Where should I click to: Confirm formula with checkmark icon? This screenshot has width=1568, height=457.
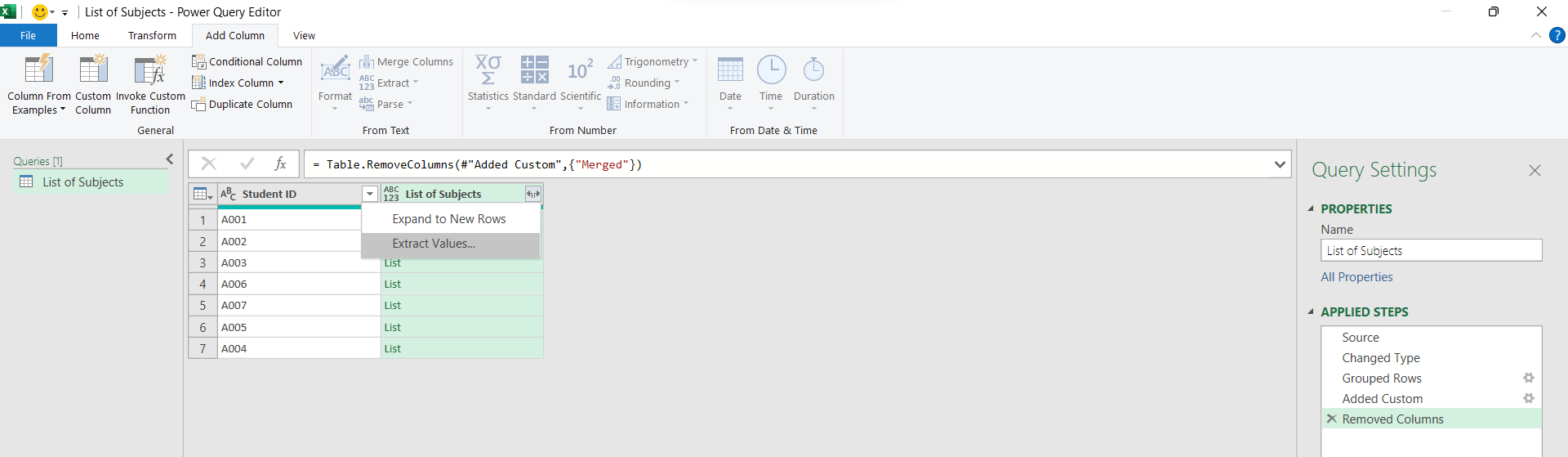coord(247,164)
